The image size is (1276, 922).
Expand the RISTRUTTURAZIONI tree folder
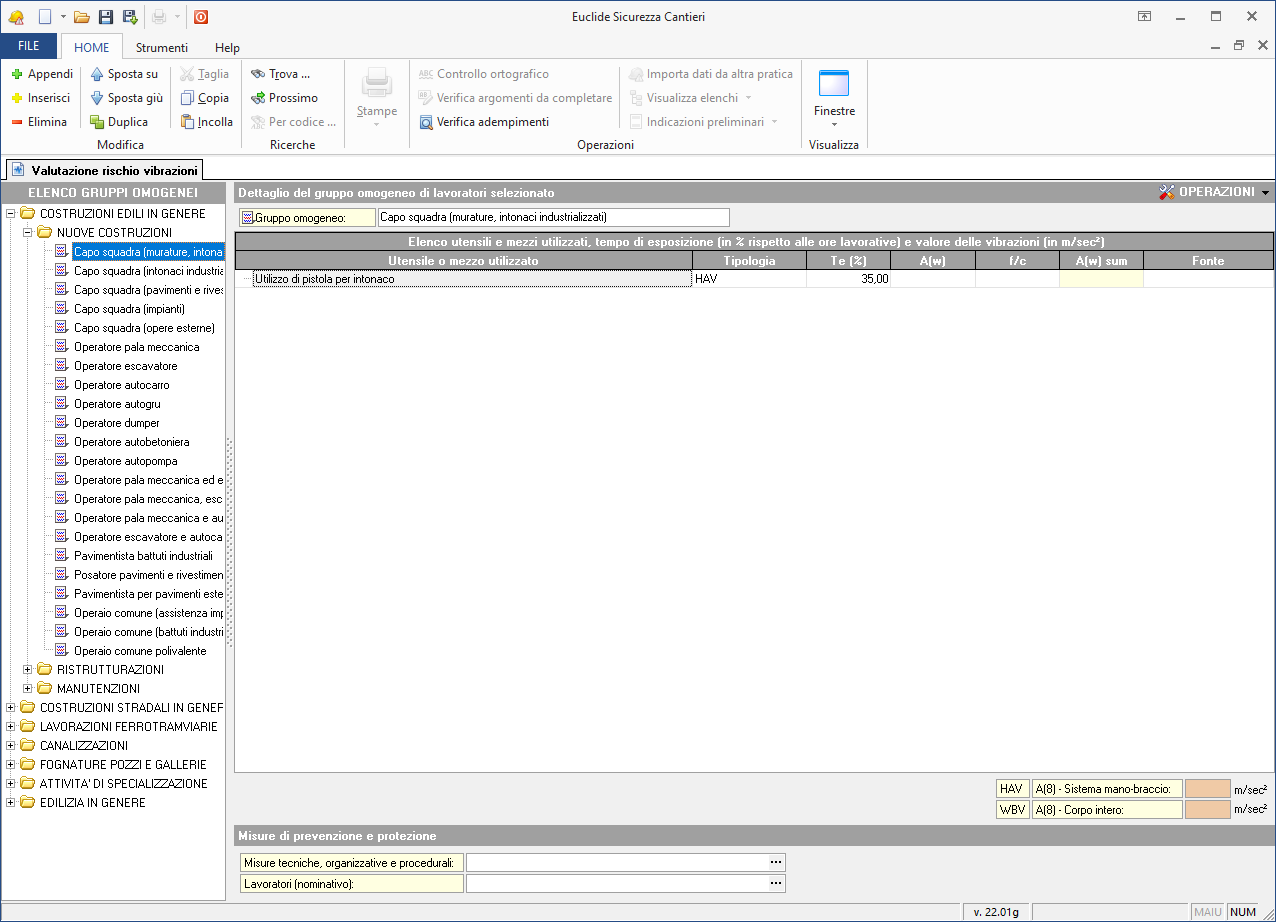(28, 670)
